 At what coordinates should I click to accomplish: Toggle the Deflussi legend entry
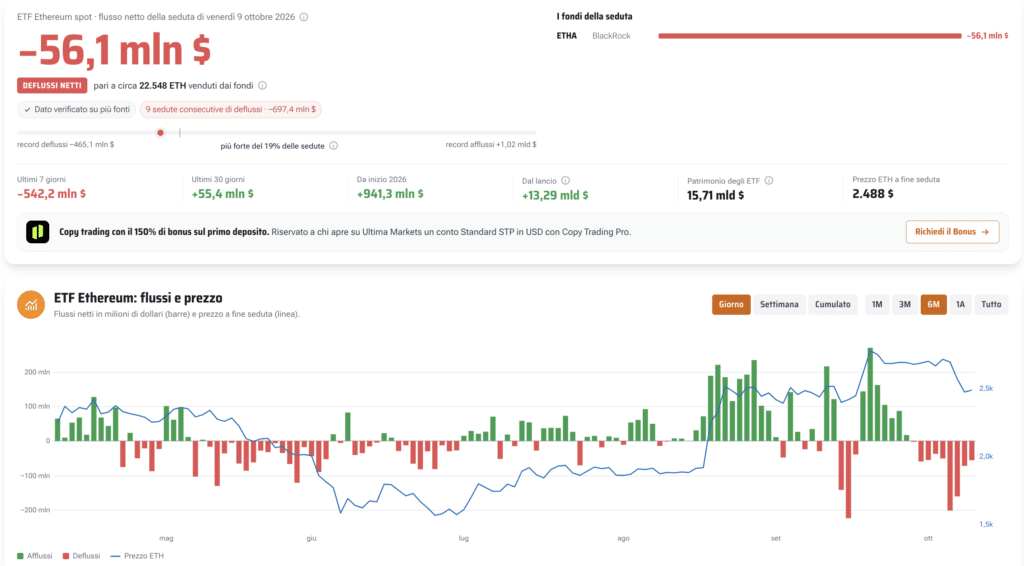[82, 556]
